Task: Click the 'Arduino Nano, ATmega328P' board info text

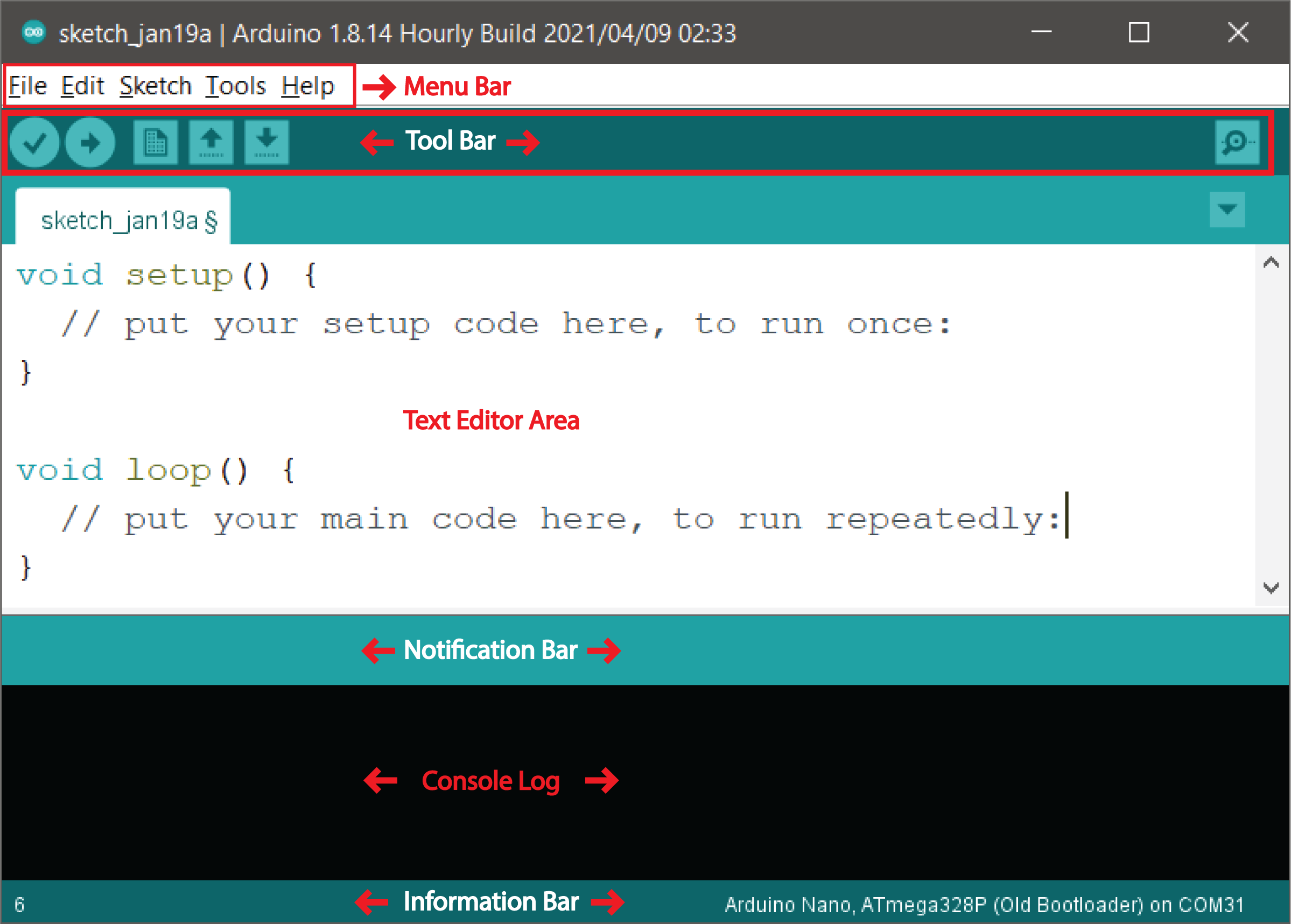Action: tap(984, 905)
